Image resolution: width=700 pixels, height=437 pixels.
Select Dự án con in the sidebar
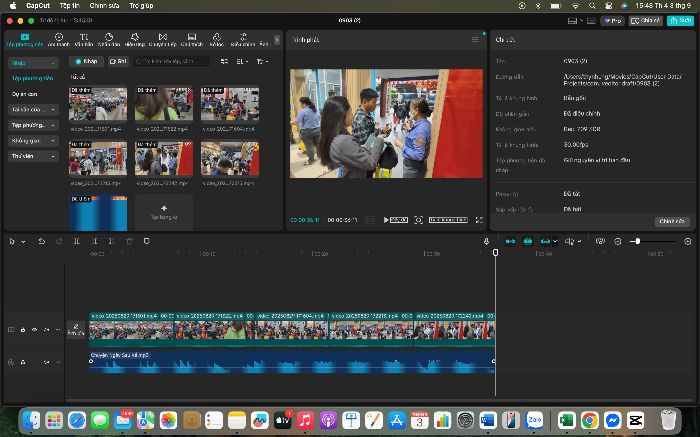(25, 94)
